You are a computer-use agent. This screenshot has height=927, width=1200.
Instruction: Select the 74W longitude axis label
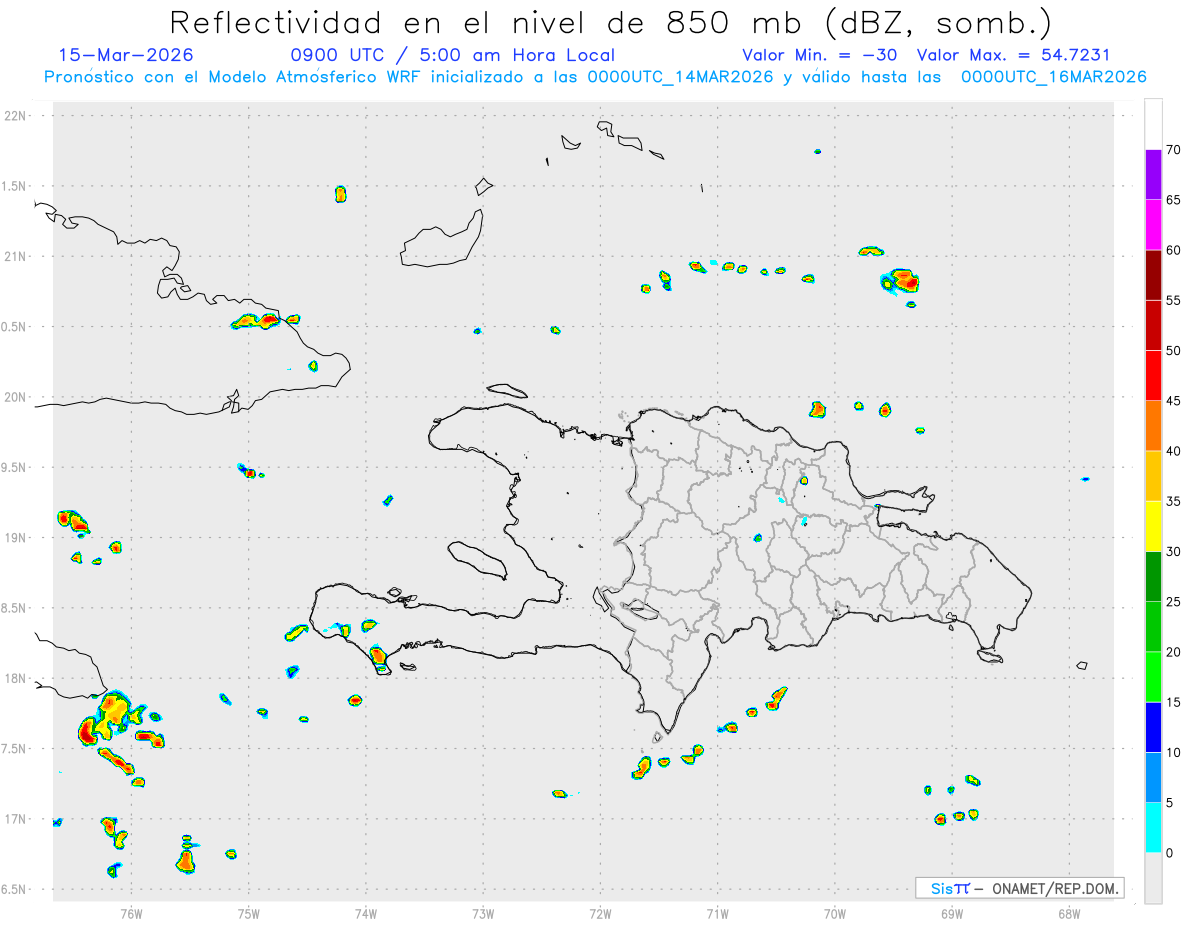[365, 913]
